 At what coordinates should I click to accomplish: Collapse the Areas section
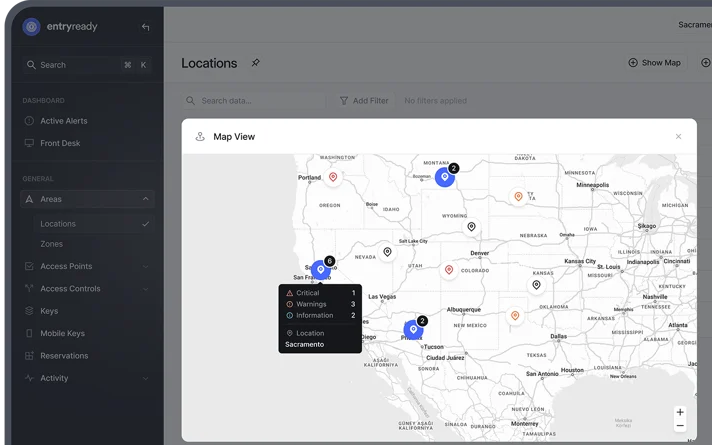[145, 199]
